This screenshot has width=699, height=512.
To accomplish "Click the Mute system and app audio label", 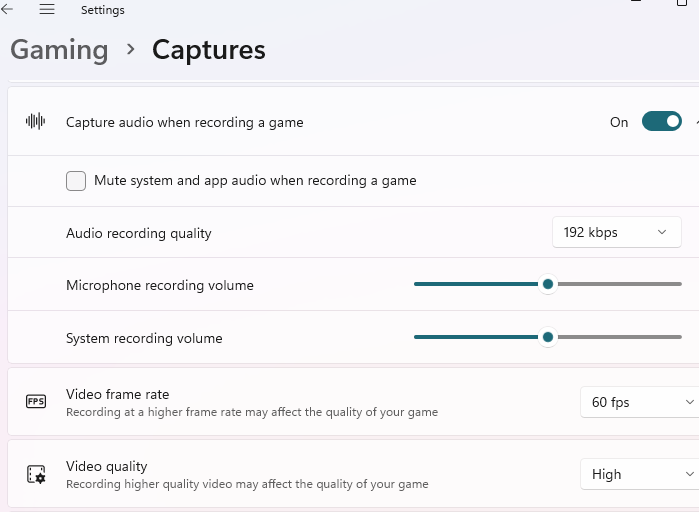I will (x=255, y=181).
